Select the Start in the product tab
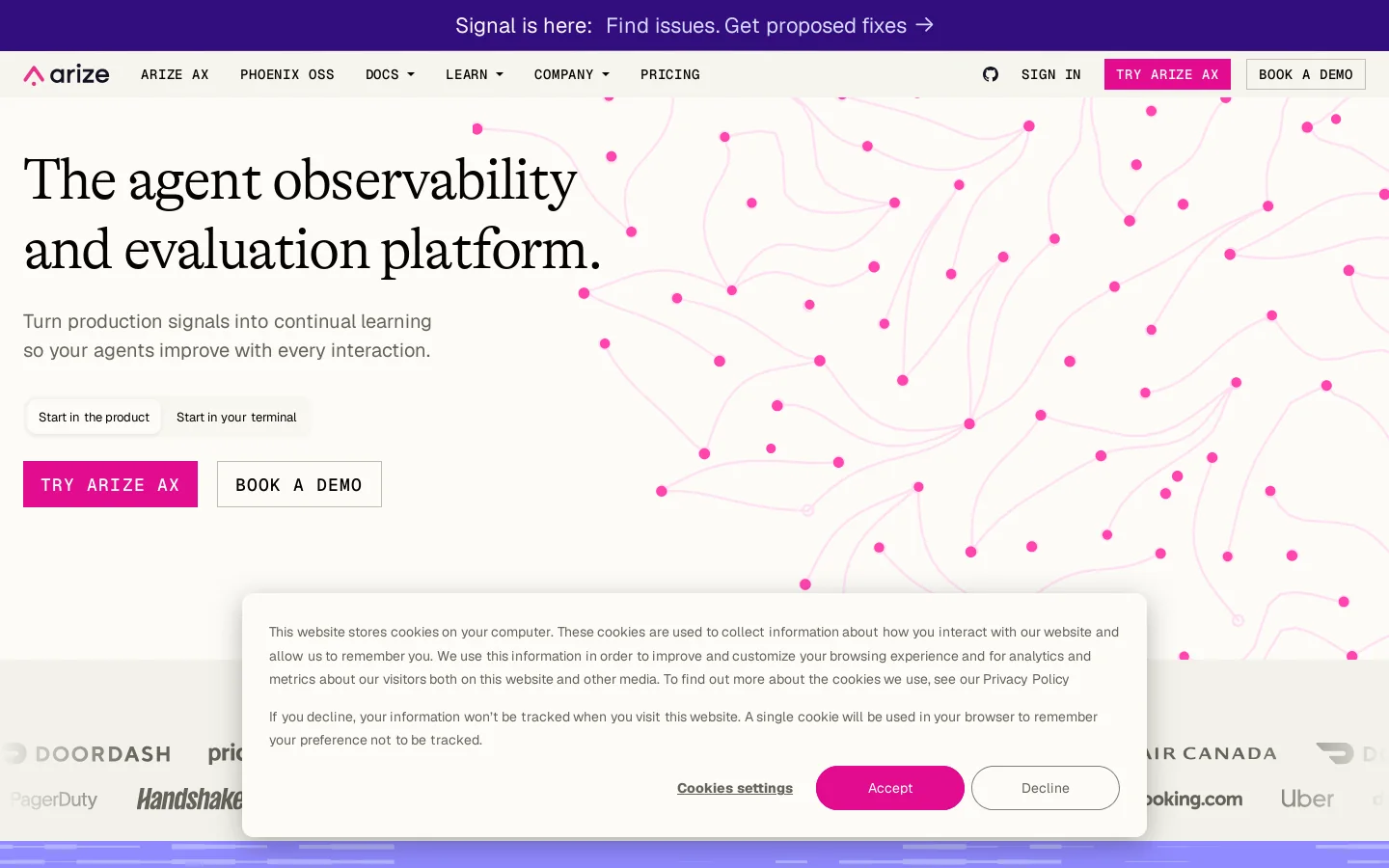The width and height of the screenshot is (1389, 868). point(95,418)
